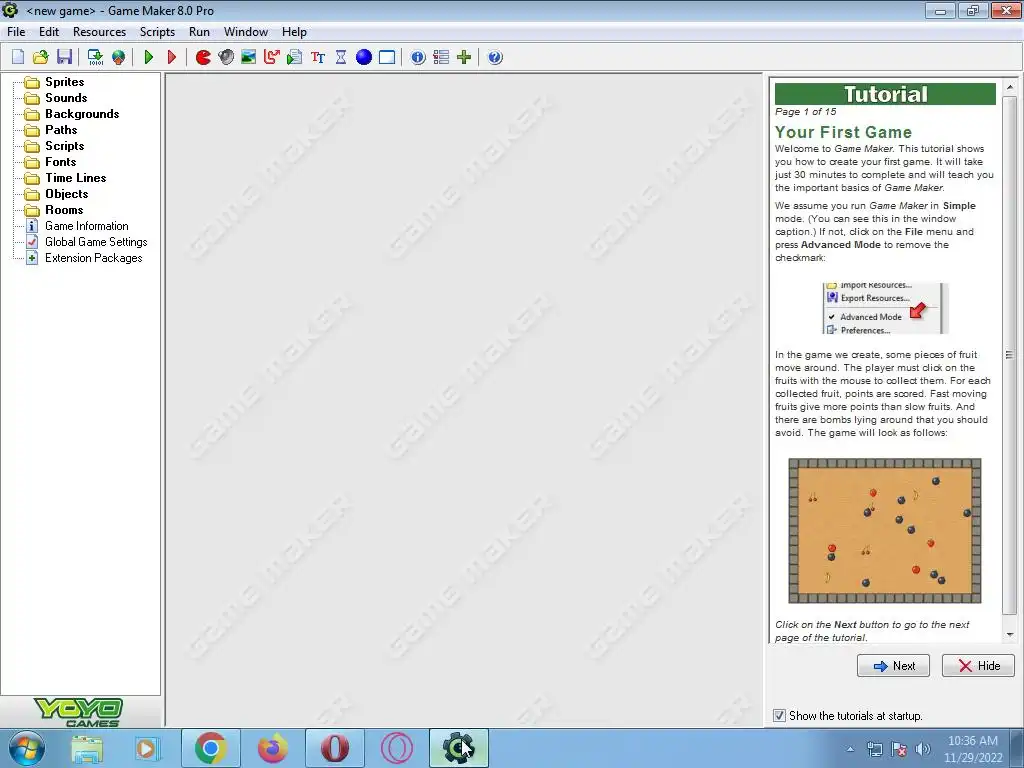Create a sound with the speaker icon
This screenshot has height=768, width=1024.
pyautogui.click(x=226, y=57)
